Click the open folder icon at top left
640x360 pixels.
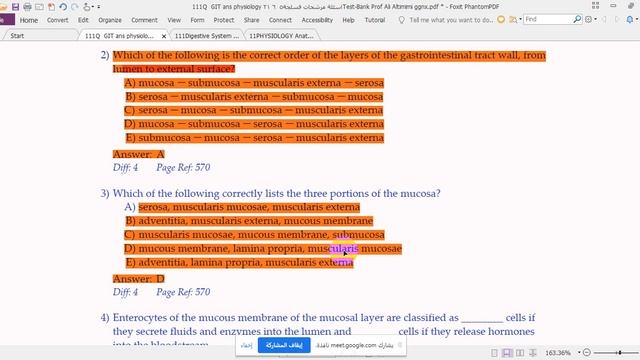tap(4, 7)
